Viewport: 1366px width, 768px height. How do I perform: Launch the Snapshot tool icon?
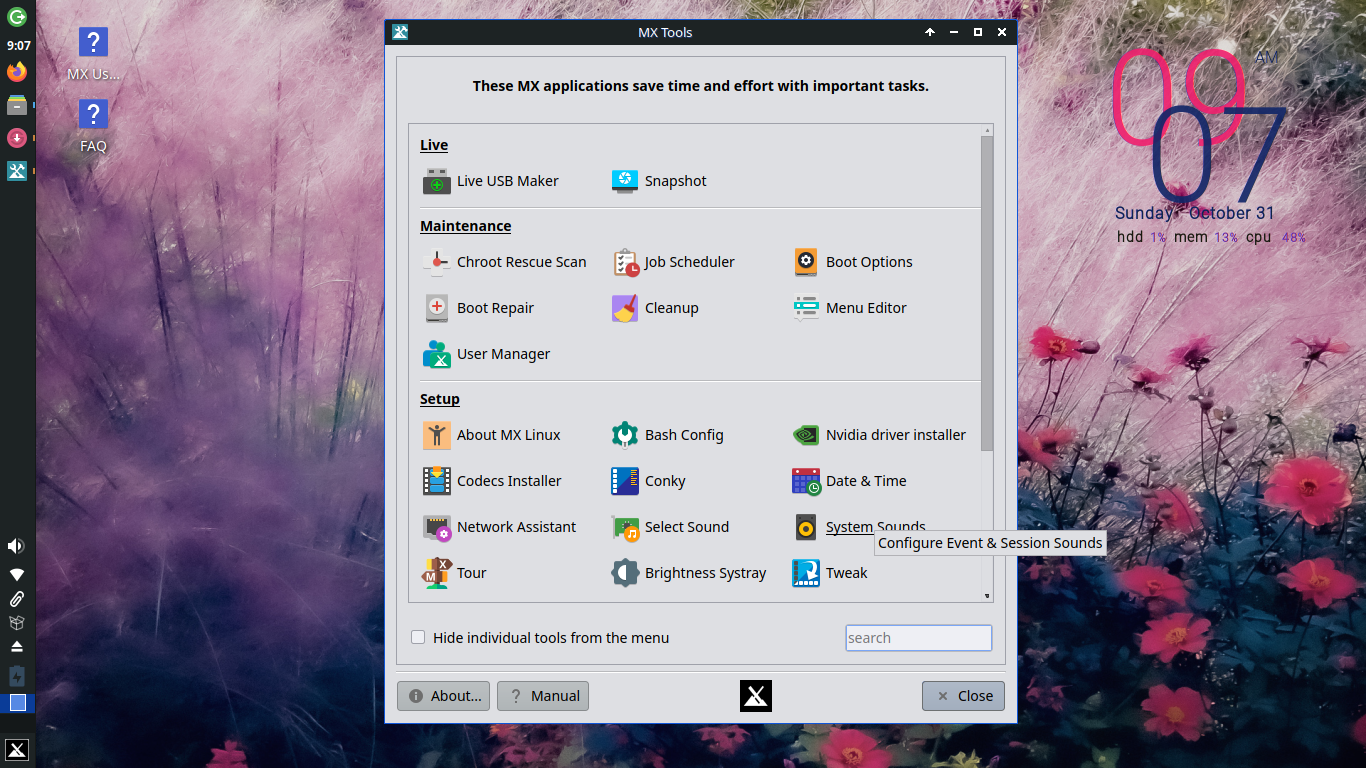(x=625, y=181)
